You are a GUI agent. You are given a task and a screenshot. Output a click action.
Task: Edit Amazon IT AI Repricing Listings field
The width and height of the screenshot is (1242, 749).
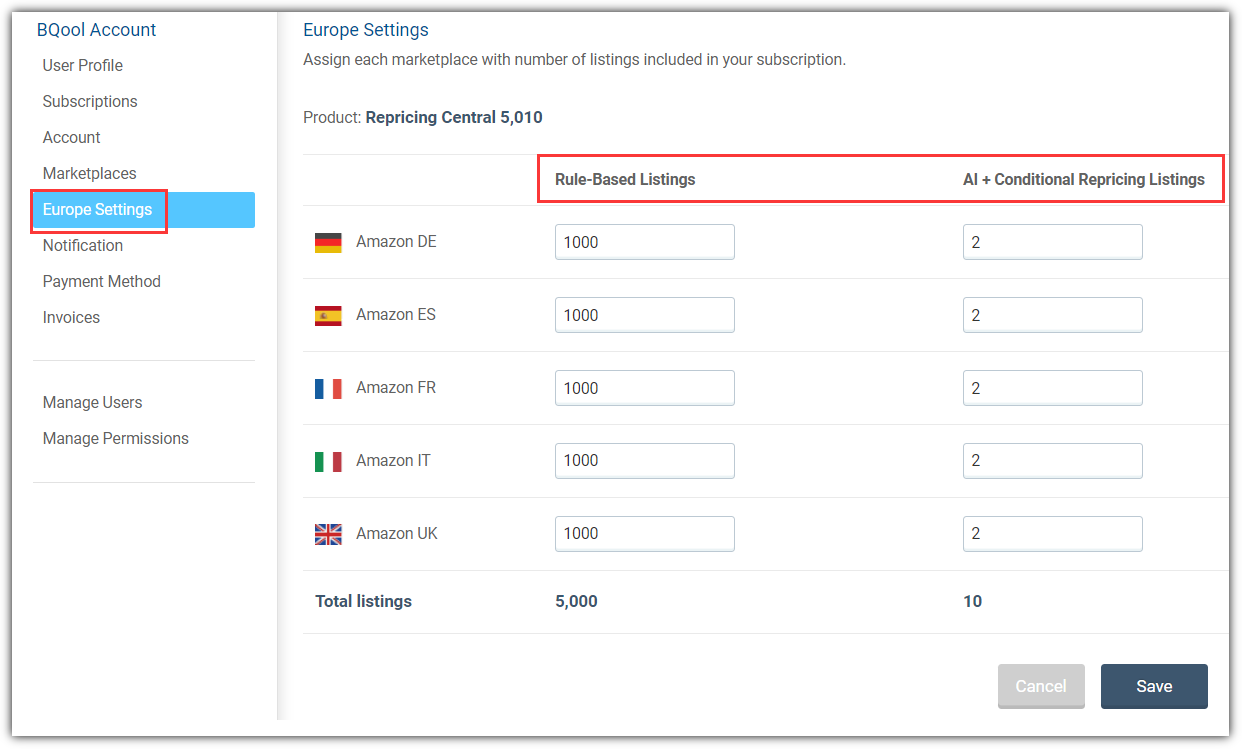1053,461
